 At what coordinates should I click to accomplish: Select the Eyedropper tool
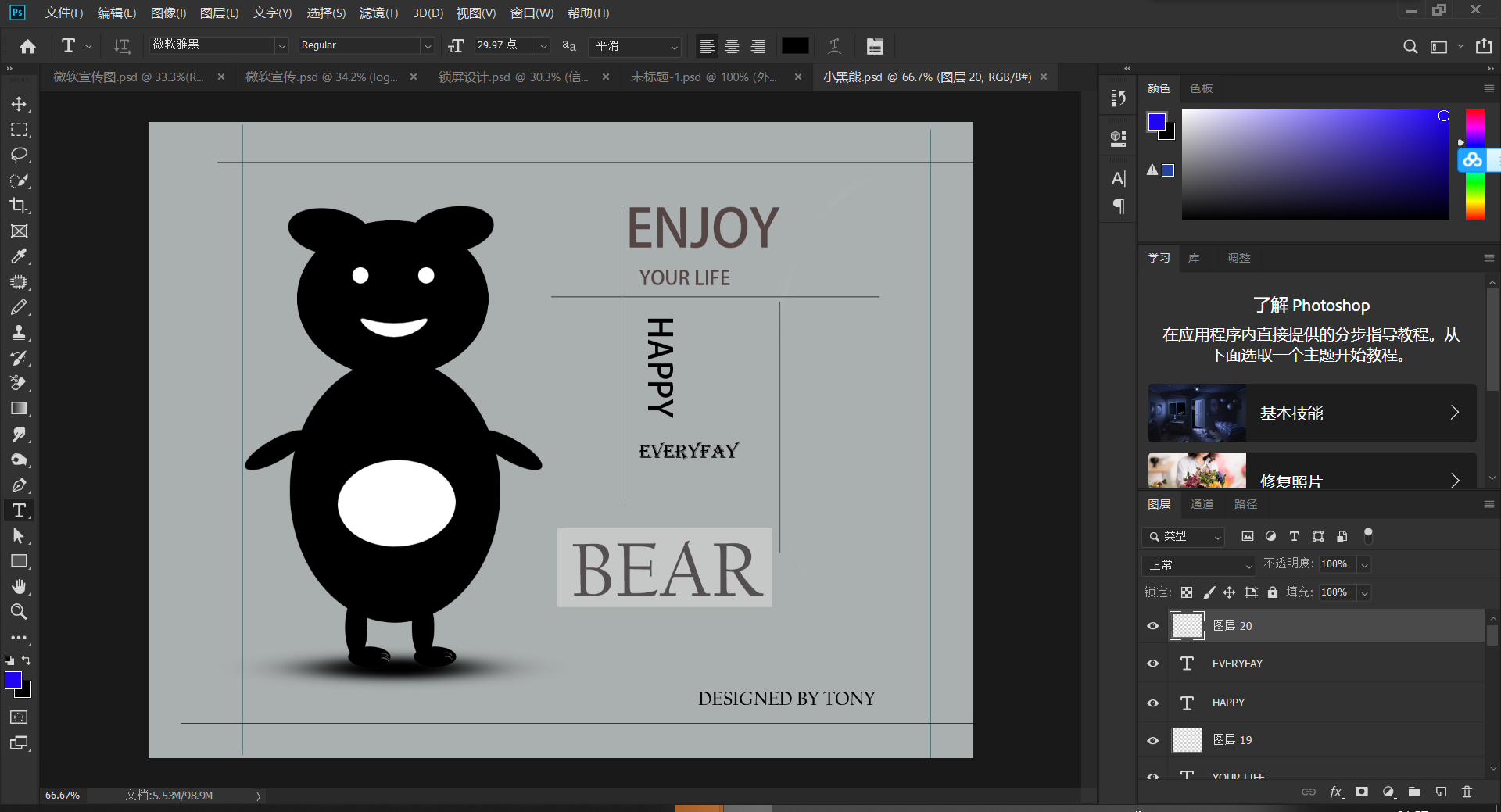click(19, 256)
